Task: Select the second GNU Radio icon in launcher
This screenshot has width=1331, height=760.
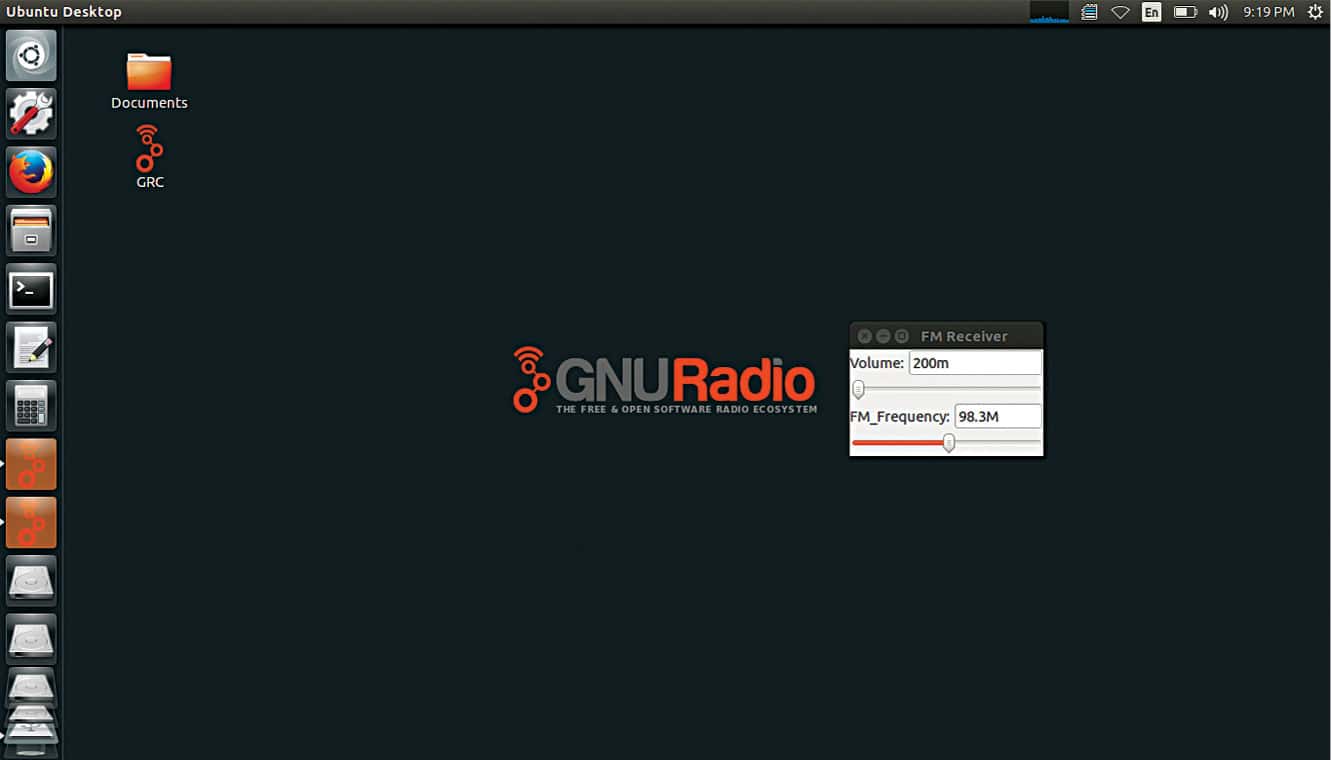Action: point(31,521)
